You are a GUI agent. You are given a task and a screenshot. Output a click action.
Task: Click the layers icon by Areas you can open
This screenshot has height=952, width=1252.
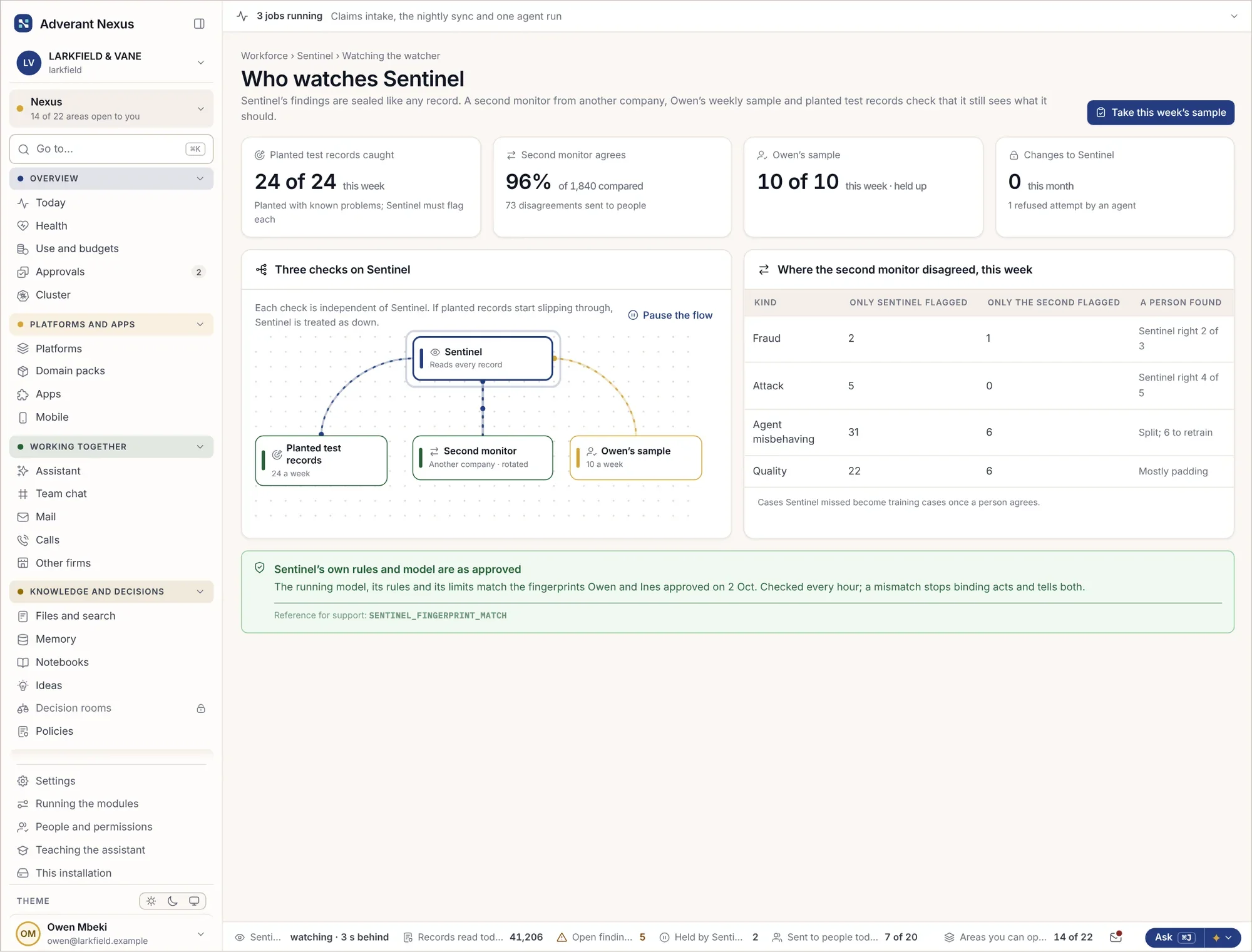coord(950,938)
